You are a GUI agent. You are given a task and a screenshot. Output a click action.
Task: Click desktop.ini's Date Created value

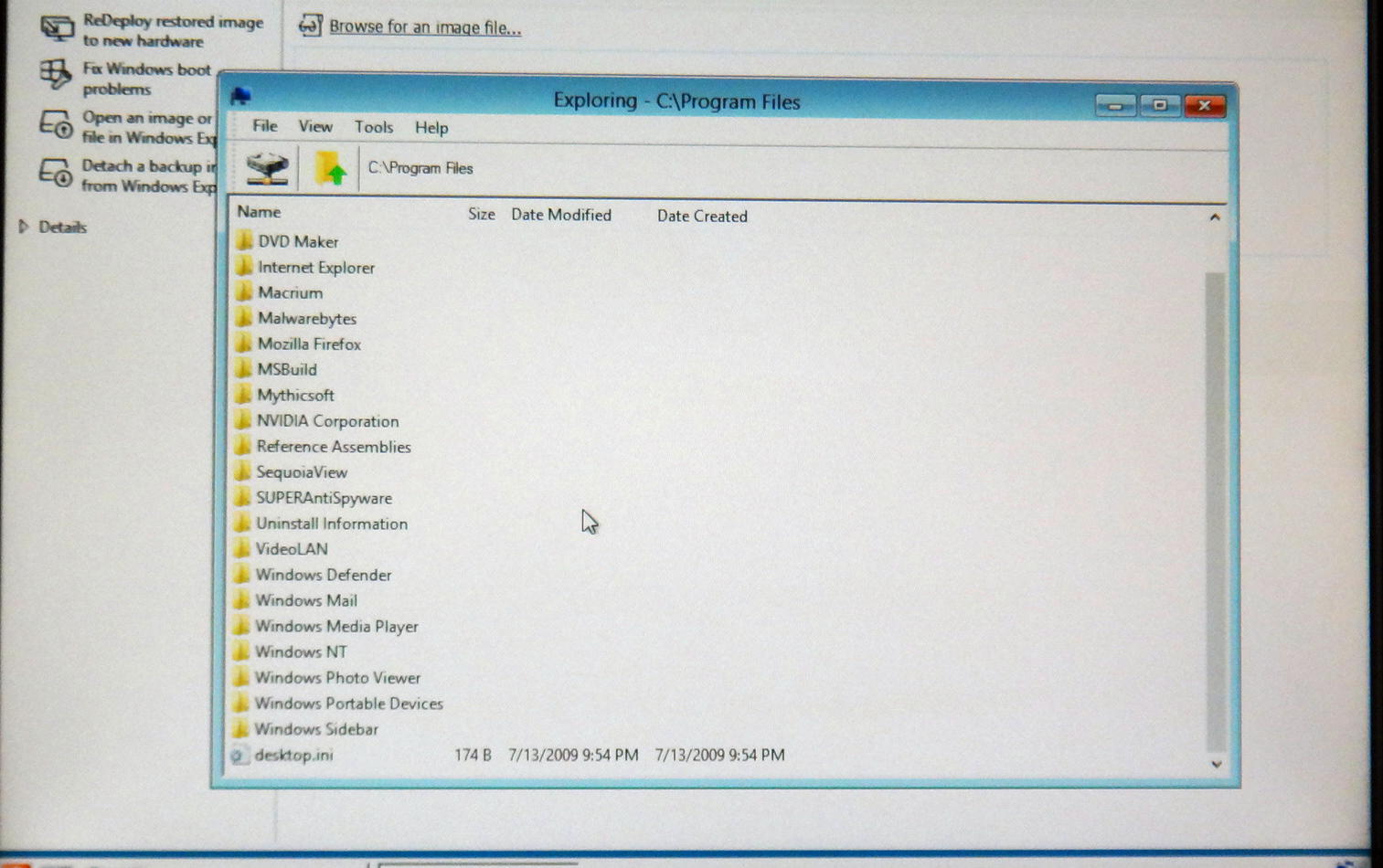(x=719, y=755)
